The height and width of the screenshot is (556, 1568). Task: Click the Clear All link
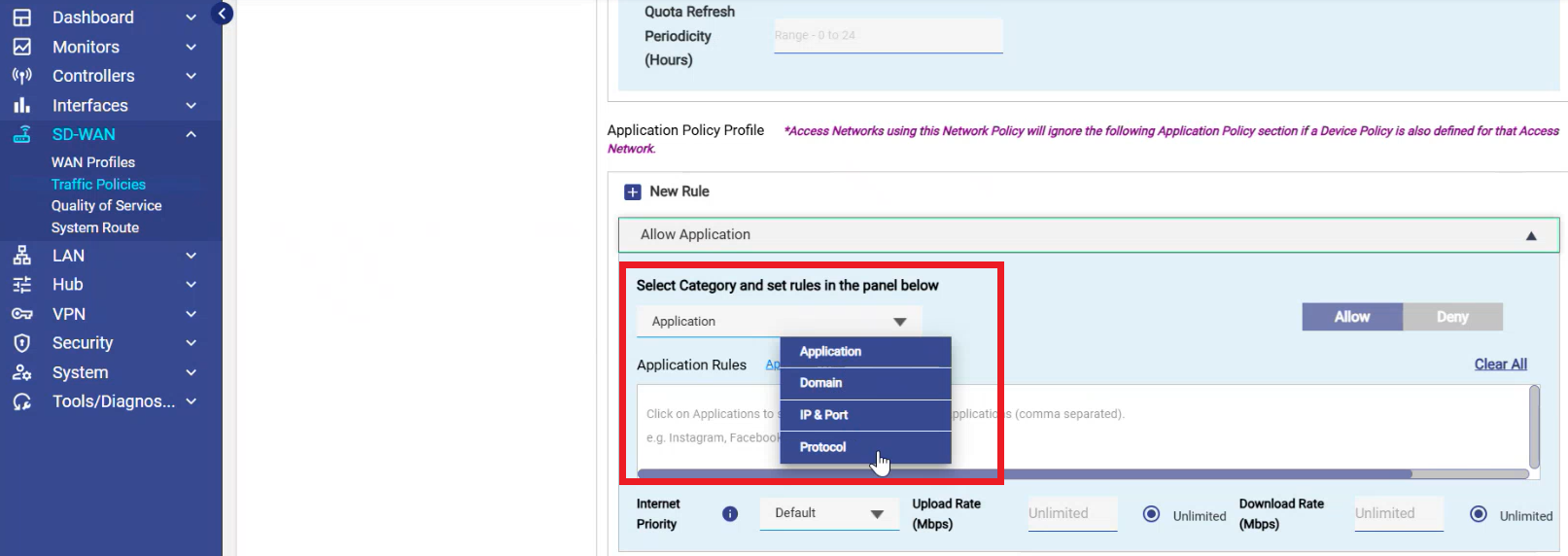click(x=1500, y=364)
